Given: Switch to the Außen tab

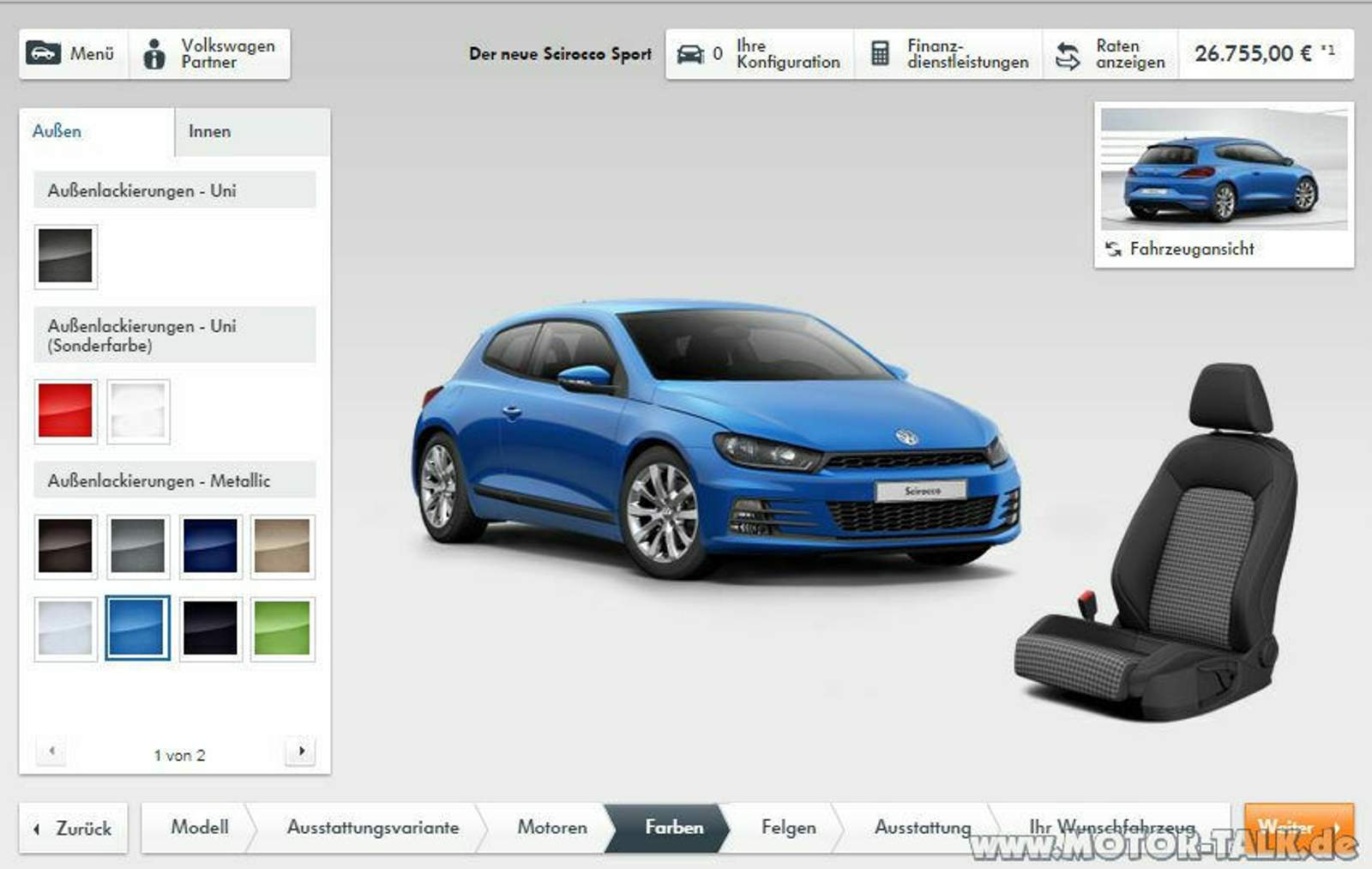Looking at the screenshot, I should click(96, 132).
